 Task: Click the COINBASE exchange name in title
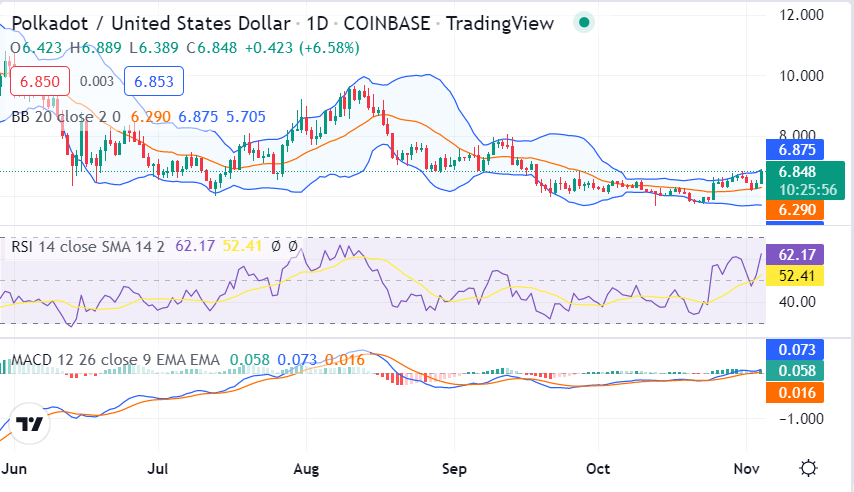387,23
